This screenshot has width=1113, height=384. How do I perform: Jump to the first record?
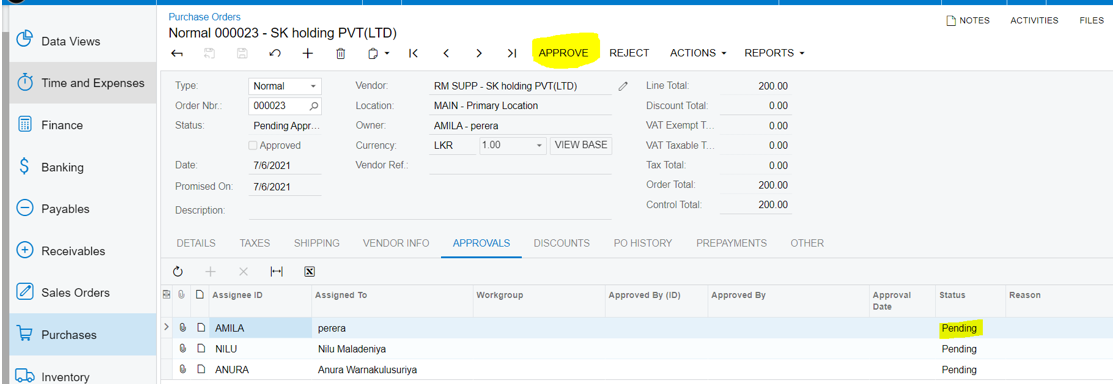414,53
